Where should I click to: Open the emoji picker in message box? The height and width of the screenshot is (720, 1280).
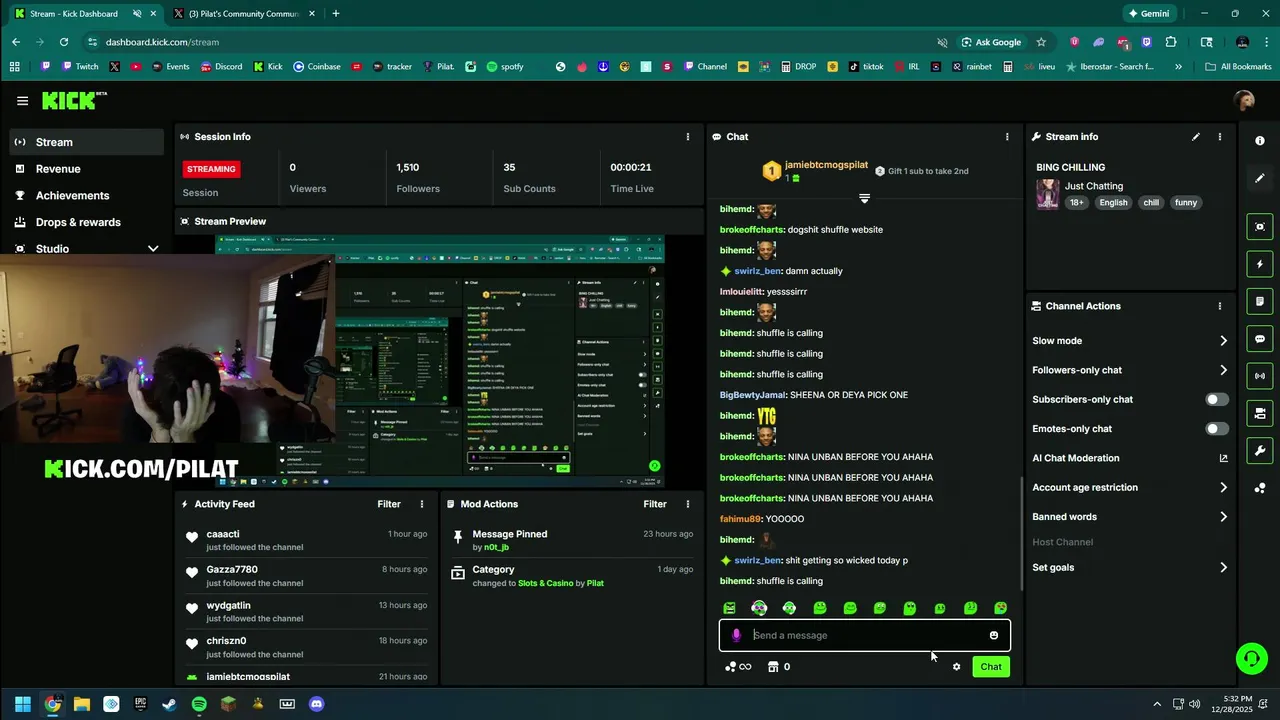[x=993, y=635]
